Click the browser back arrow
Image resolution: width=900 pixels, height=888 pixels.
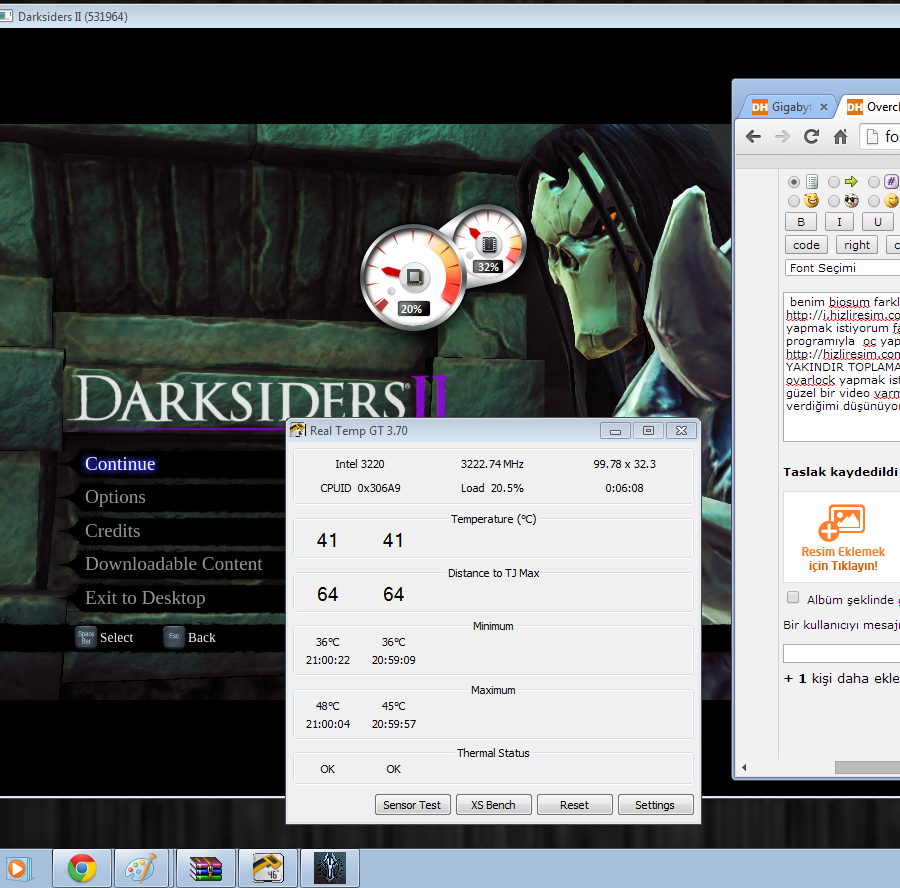point(753,137)
